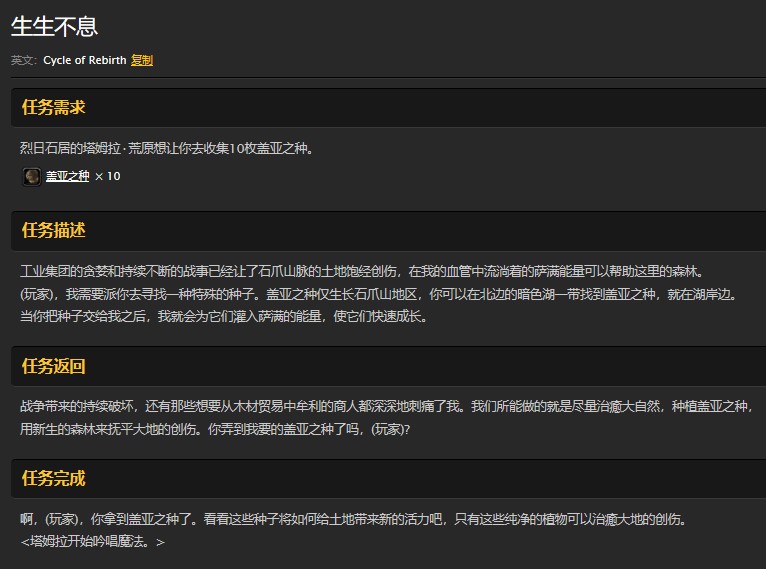Image resolution: width=766 pixels, height=569 pixels.
Task: Collapse the 任务需求 section header
Action: 54,107
